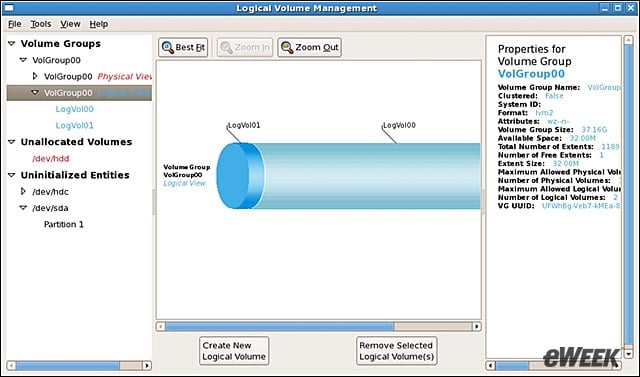Click the LogVol01 disk segment in diagram
This screenshot has height=377, width=640.
point(240,176)
